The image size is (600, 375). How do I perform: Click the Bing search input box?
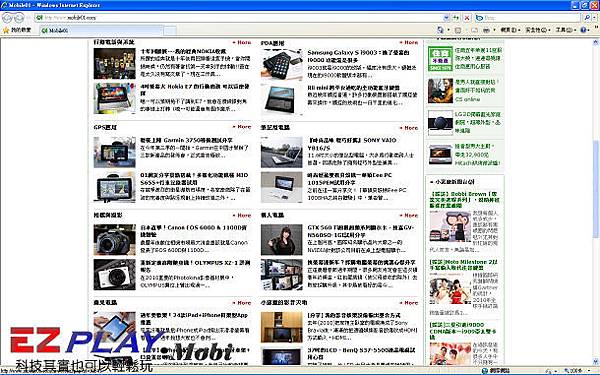(532, 18)
